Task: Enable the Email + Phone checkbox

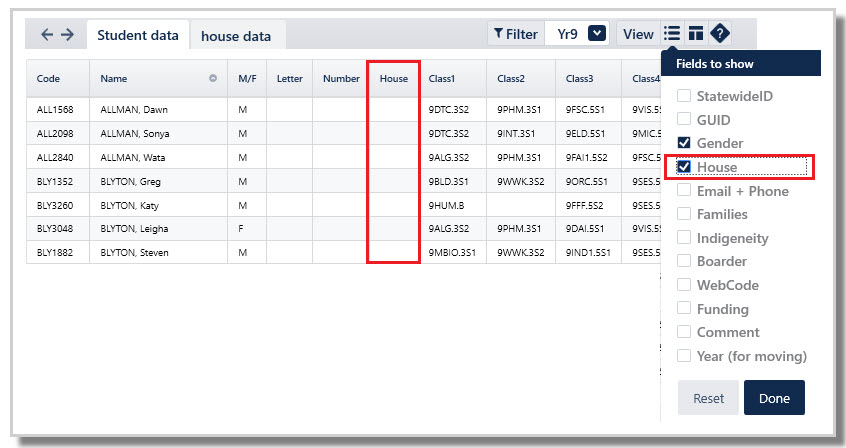Action: click(684, 191)
